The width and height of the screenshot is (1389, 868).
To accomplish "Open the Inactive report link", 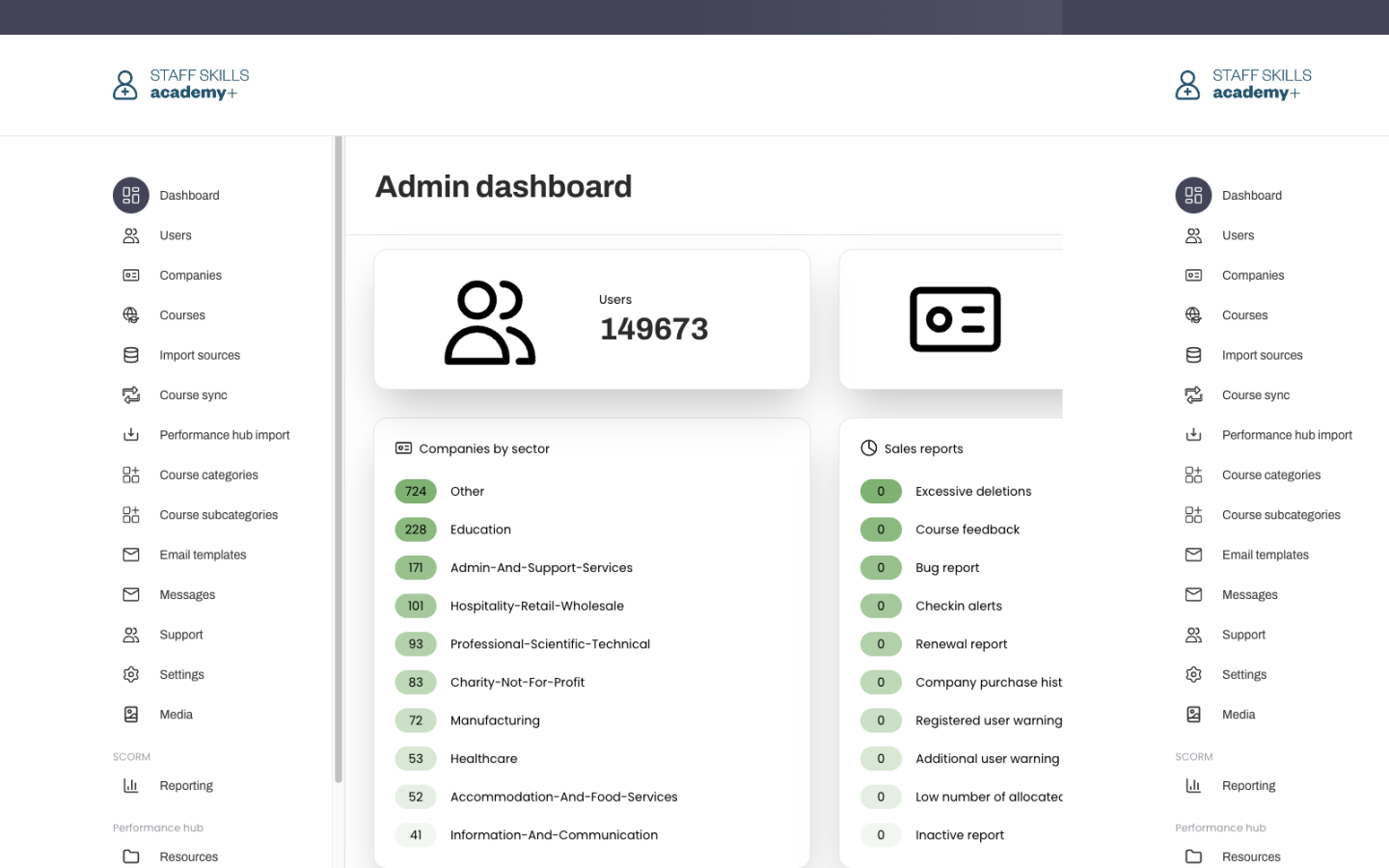I will coord(960,835).
